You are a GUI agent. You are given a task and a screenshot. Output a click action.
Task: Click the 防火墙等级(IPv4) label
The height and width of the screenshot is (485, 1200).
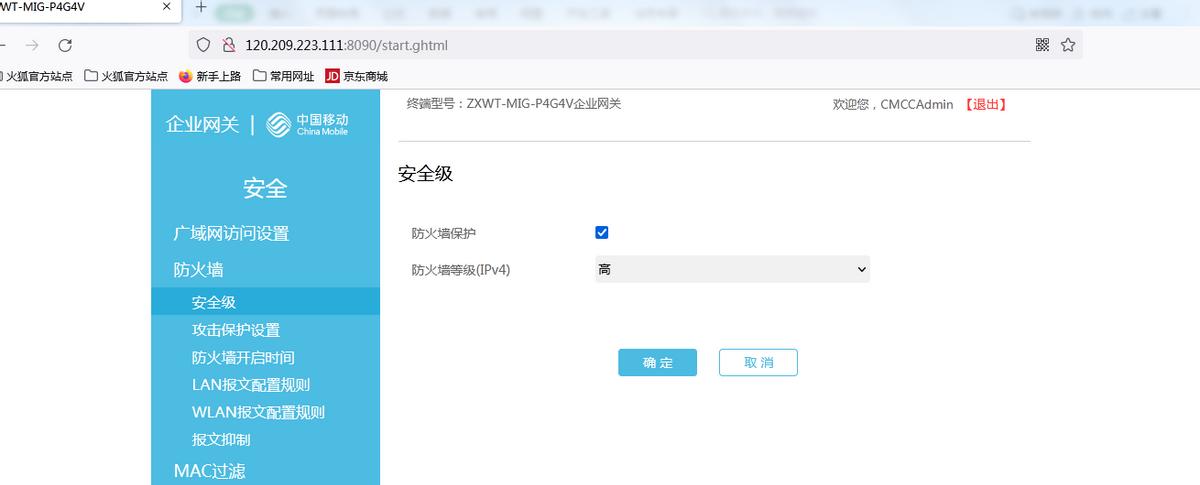pos(461,269)
